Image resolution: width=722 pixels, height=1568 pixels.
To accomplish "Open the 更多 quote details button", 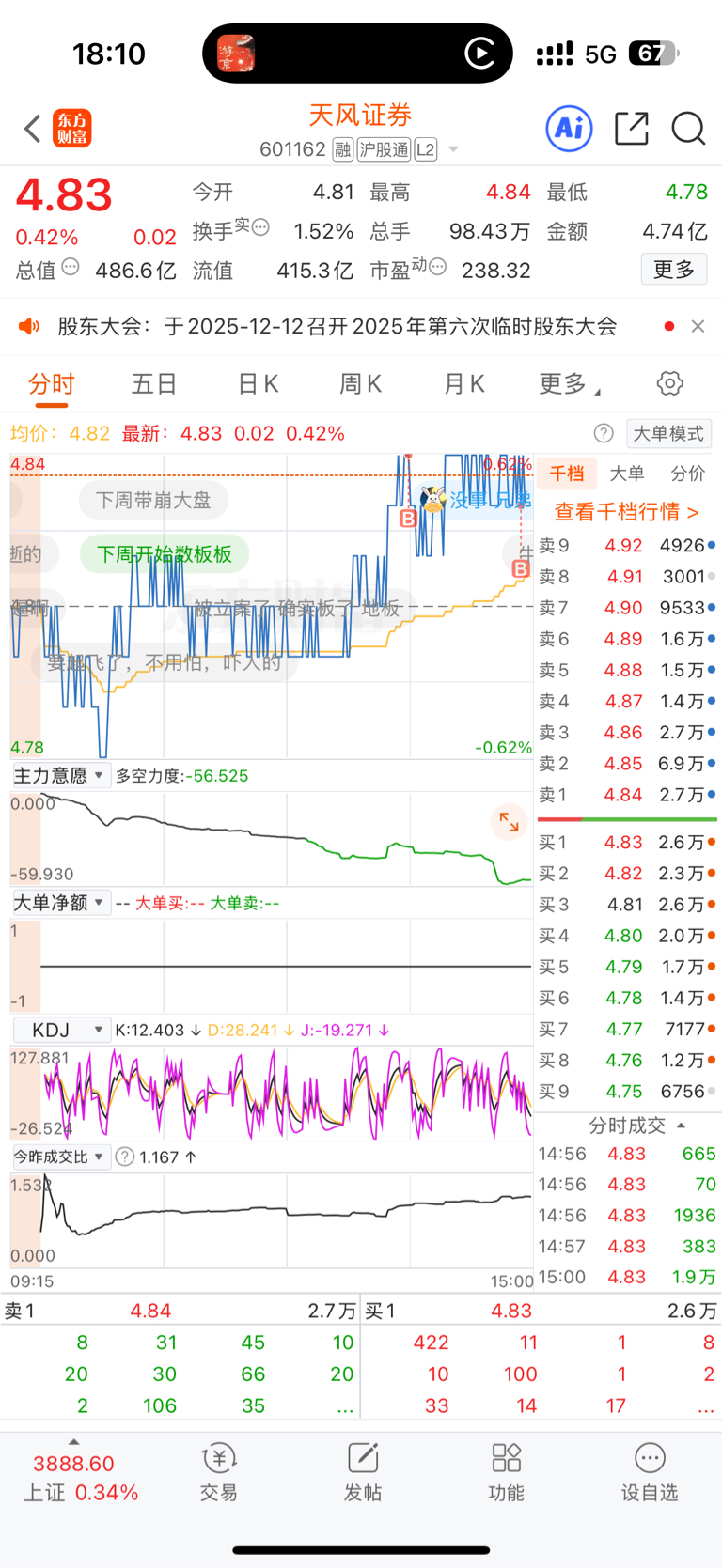I will click(674, 270).
